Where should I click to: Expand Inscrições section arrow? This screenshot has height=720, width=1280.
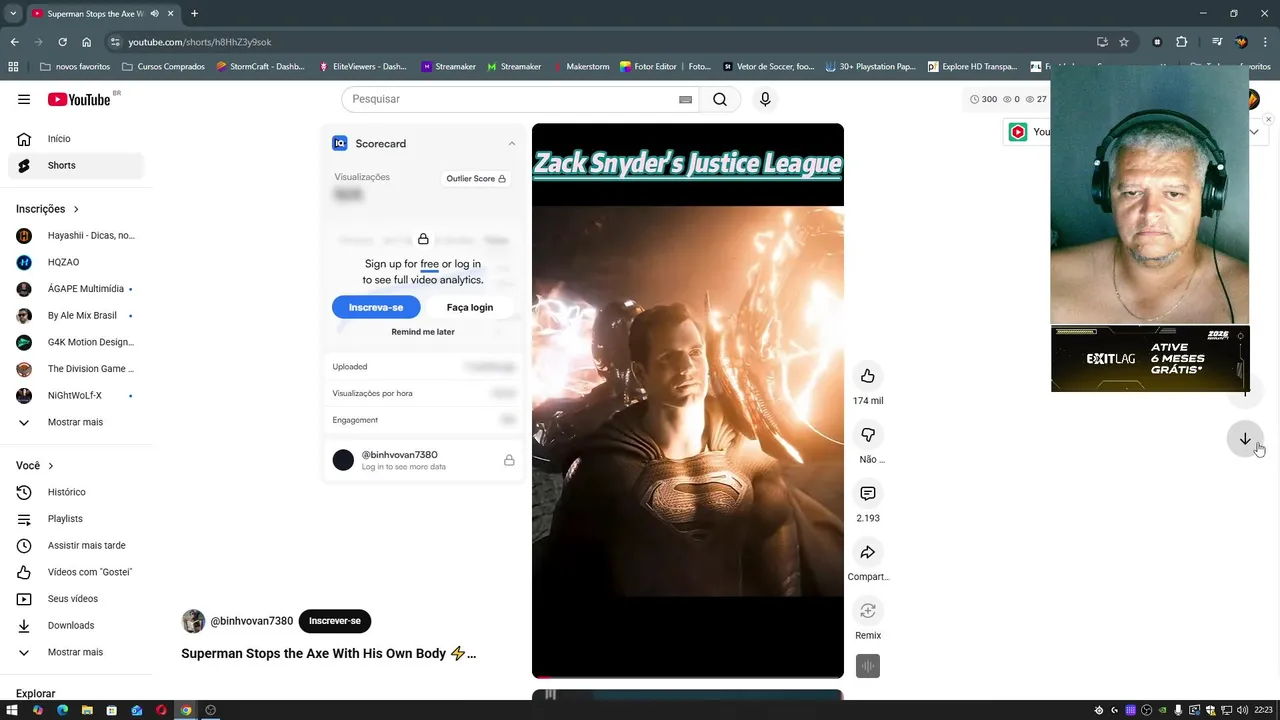(76, 209)
